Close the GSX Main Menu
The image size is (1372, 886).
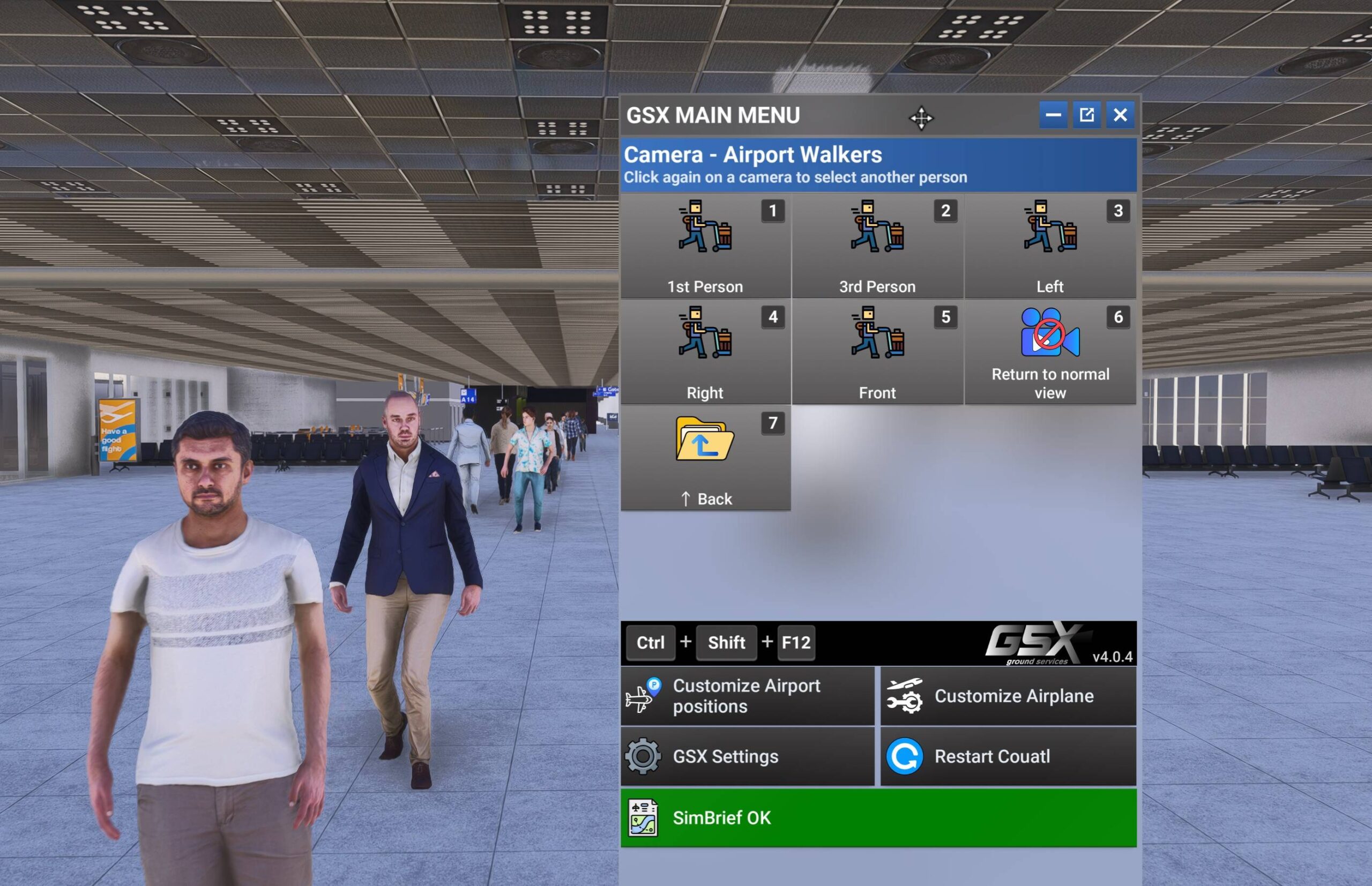coord(1120,115)
